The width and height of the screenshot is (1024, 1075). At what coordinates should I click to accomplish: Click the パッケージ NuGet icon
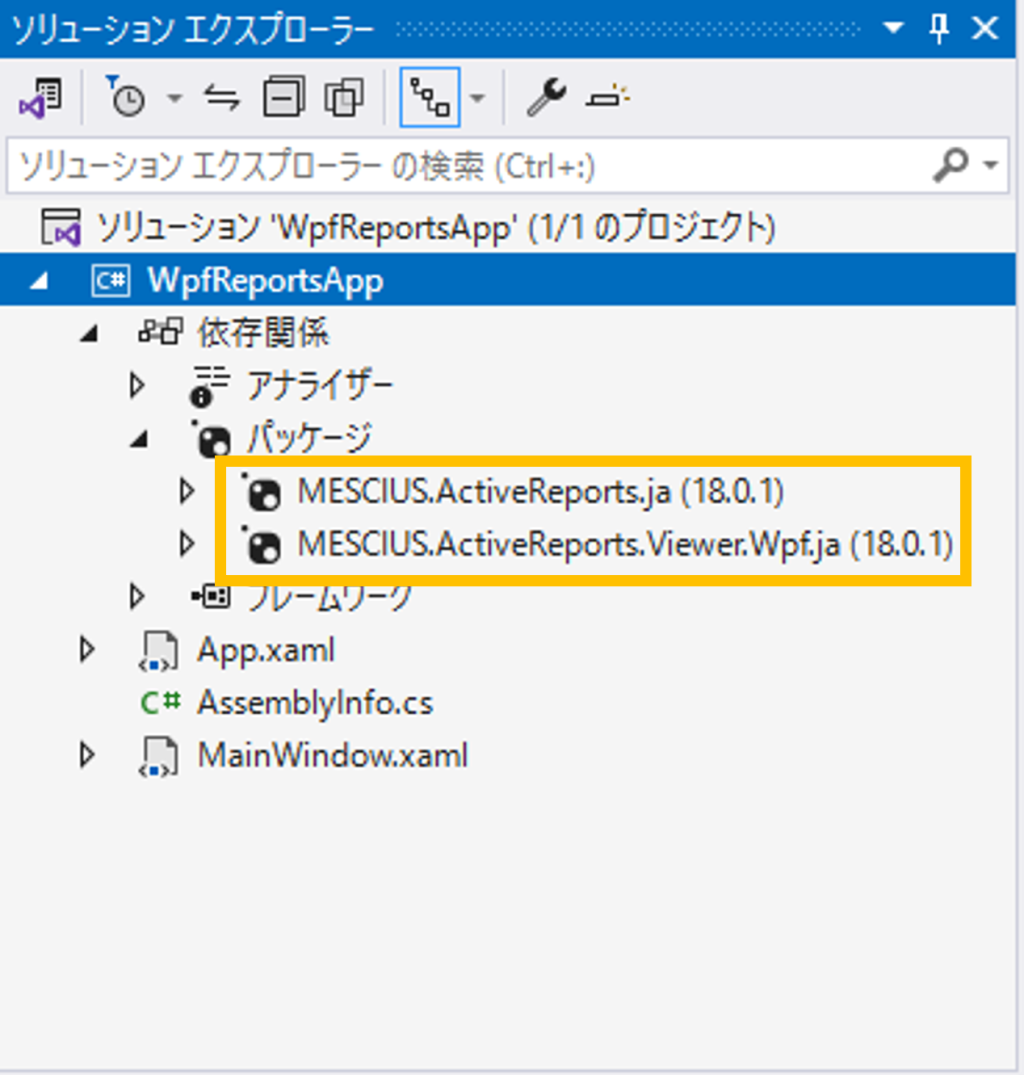click(x=211, y=439)
